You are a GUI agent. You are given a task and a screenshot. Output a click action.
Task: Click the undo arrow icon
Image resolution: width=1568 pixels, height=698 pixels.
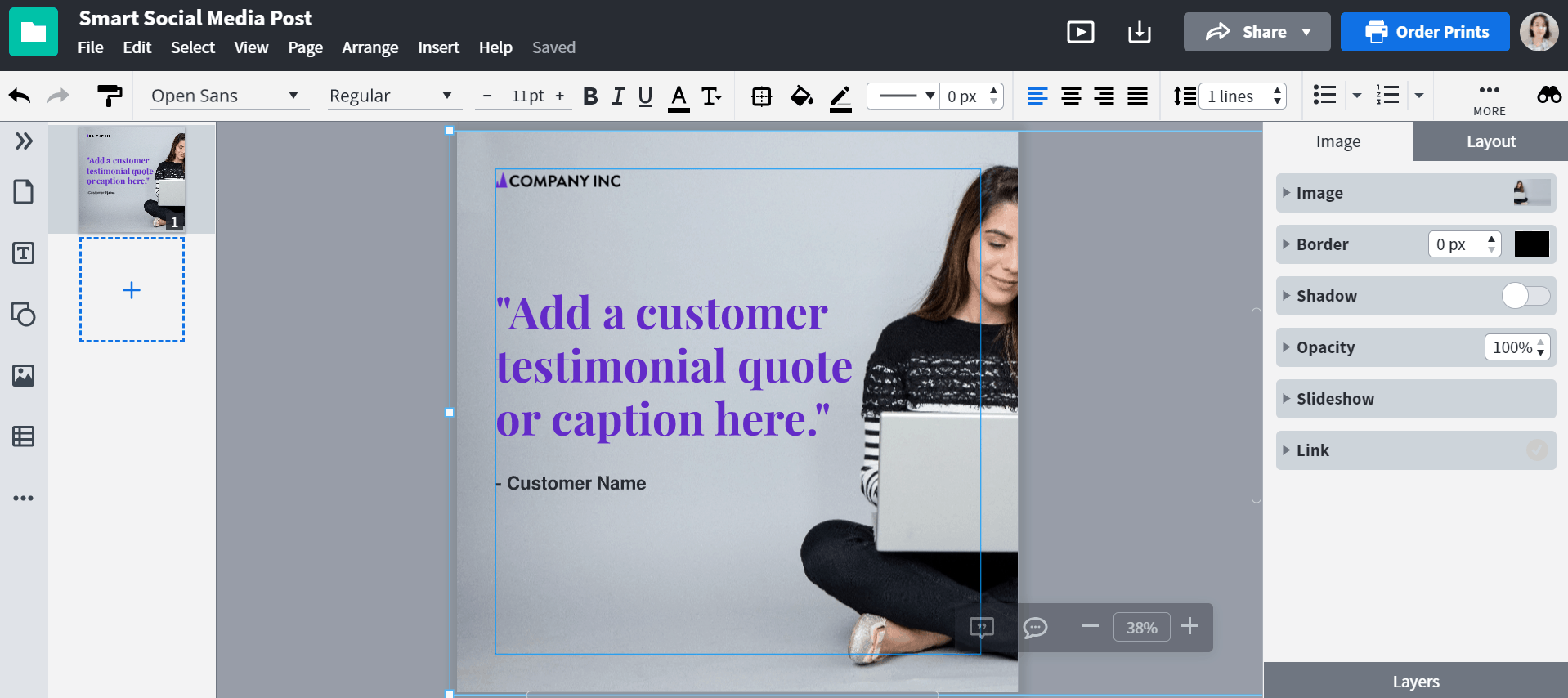click(x=20, y=96)
